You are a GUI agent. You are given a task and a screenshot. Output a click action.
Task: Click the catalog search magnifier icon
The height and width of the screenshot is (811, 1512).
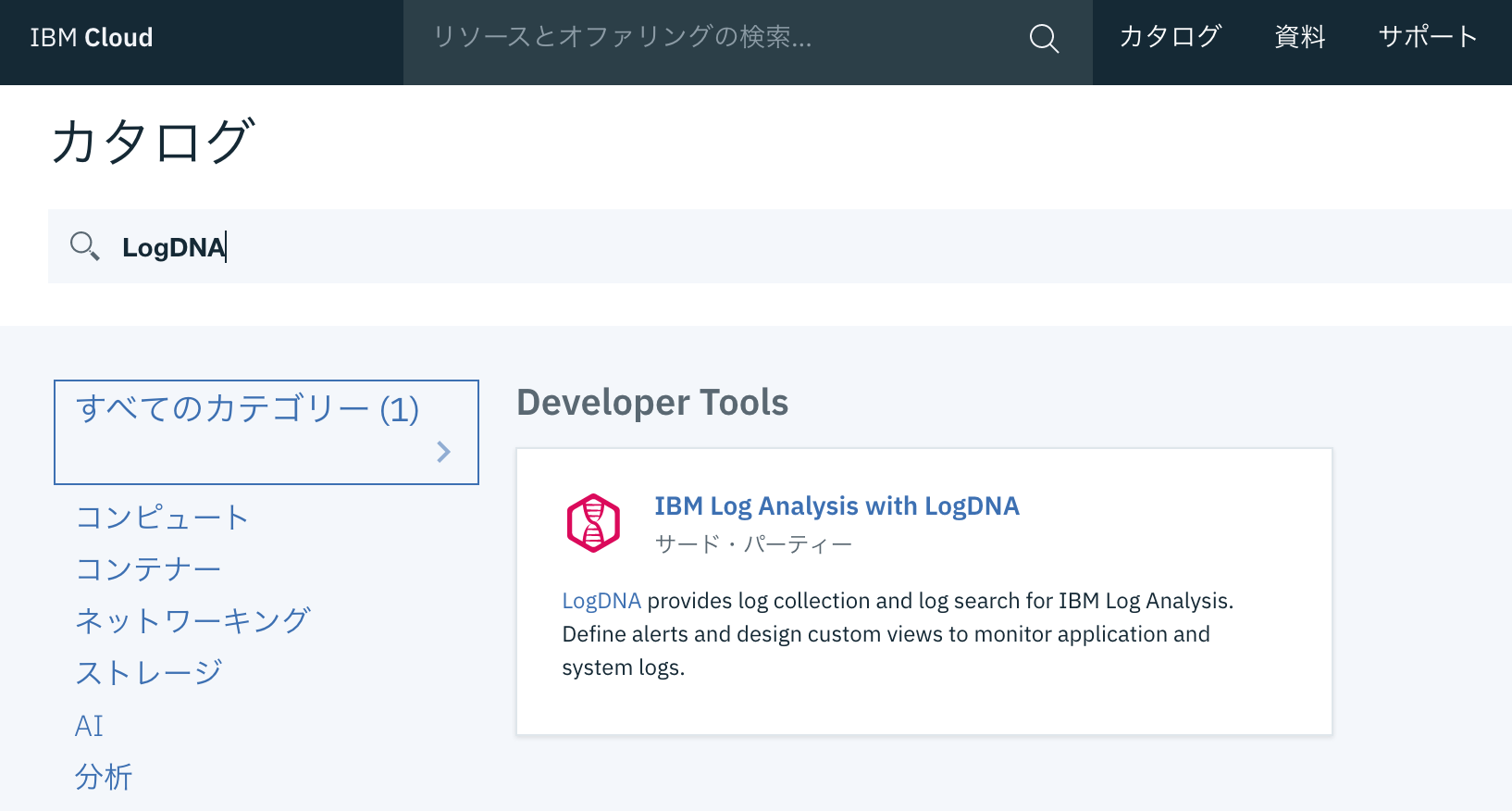tap(84, 246)
